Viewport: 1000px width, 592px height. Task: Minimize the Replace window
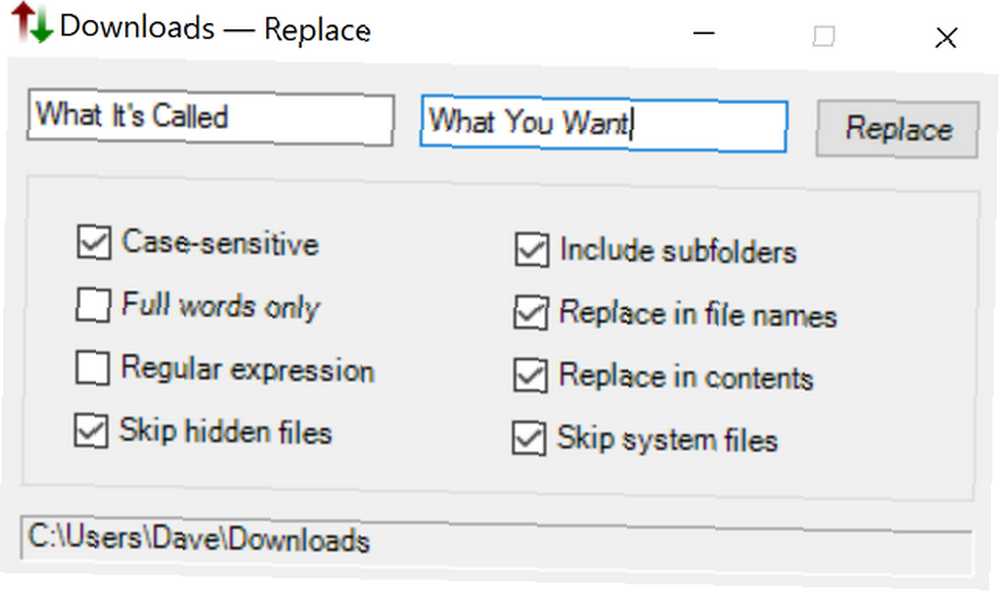click(703, 33)
